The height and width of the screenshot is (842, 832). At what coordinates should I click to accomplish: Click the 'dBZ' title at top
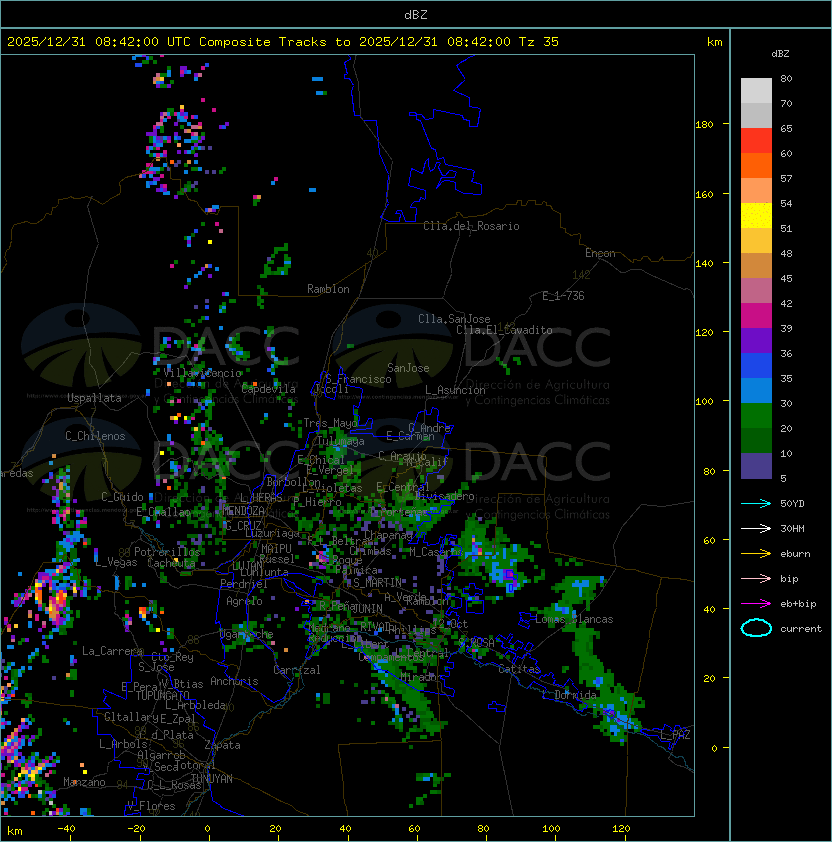point(416,14)
